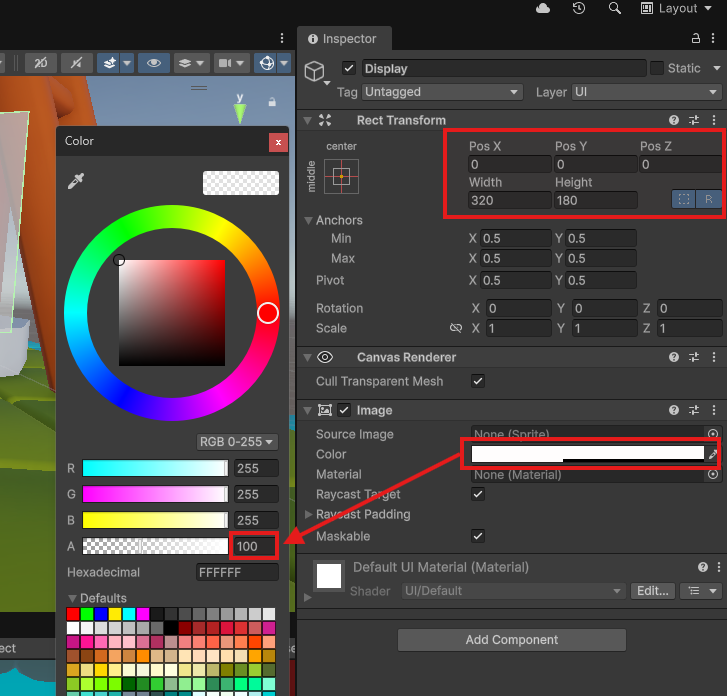Open the version history icon
This screenshot has width=727, height=696.
tap(579, 8)
